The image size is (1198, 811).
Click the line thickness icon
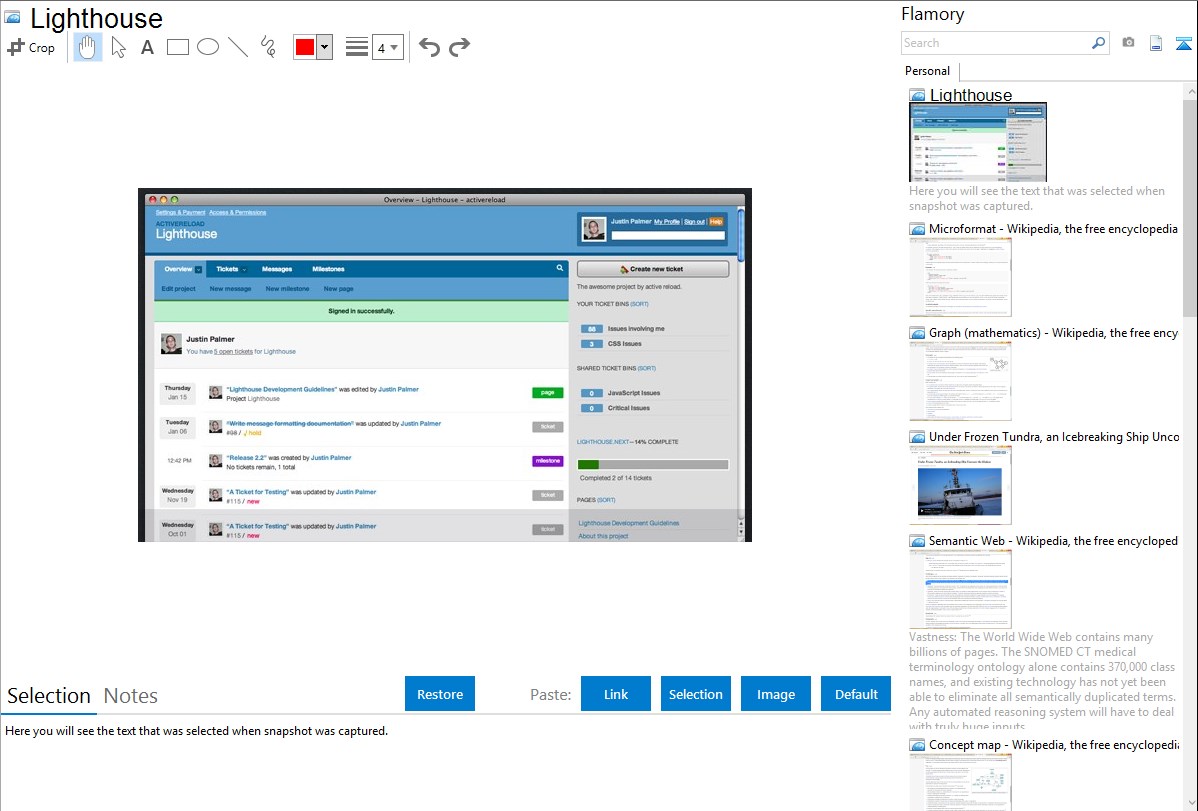click(356, 47)
